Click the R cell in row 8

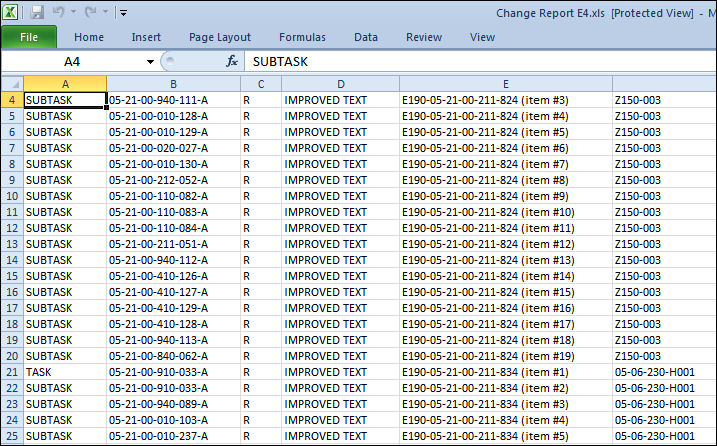[x=261, y=164]
